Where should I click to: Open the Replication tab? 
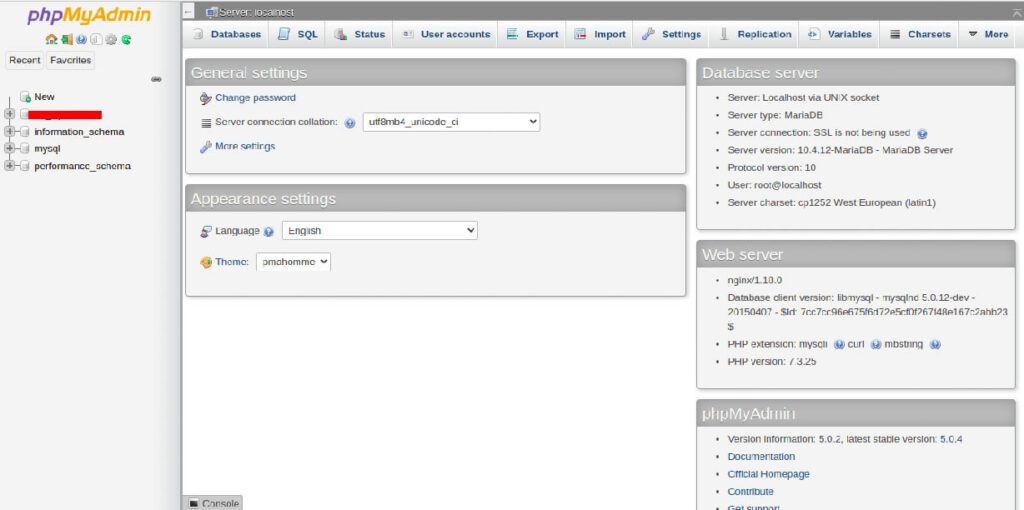click(x=755, y=34)
